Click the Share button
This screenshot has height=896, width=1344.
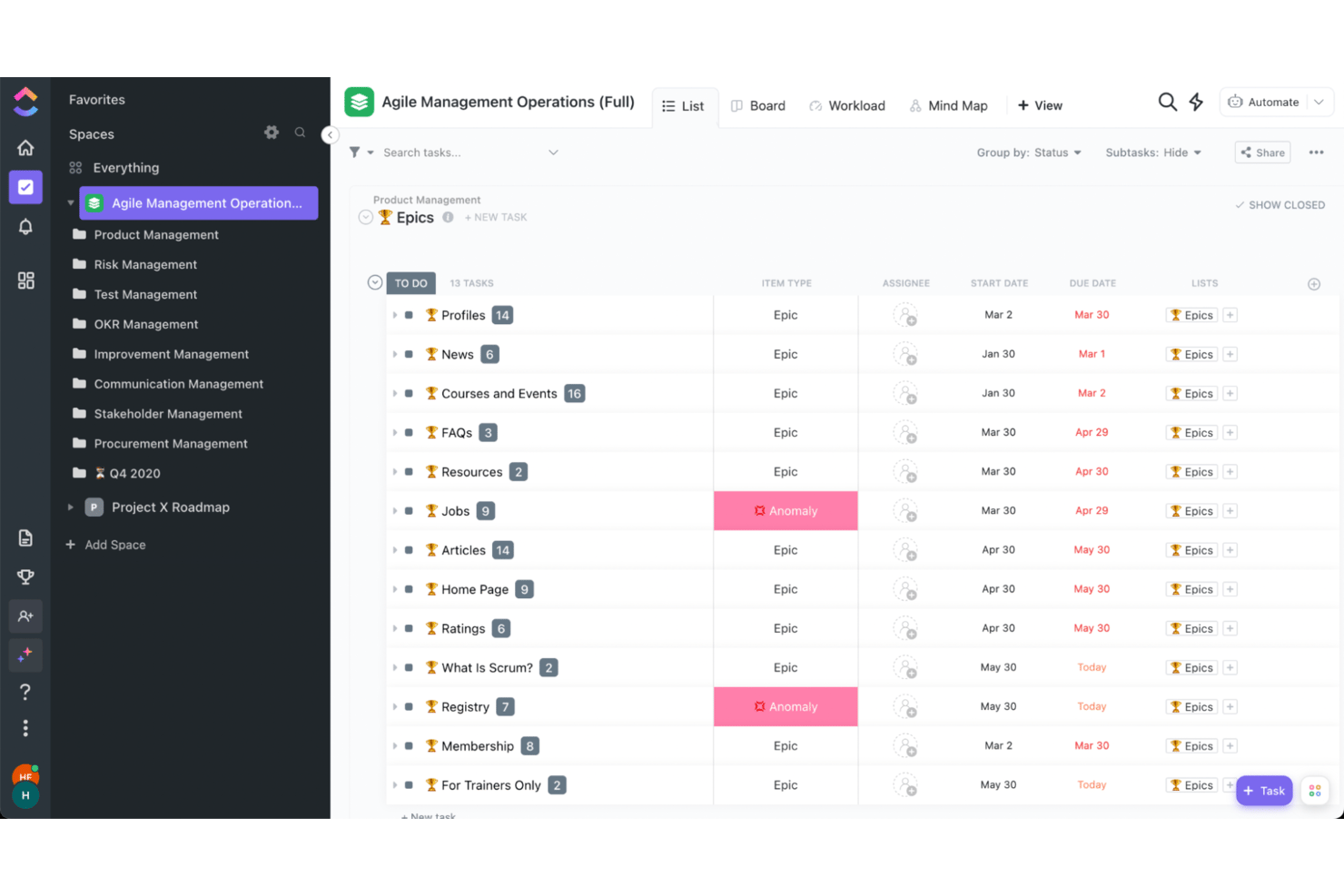point(1262,153)
